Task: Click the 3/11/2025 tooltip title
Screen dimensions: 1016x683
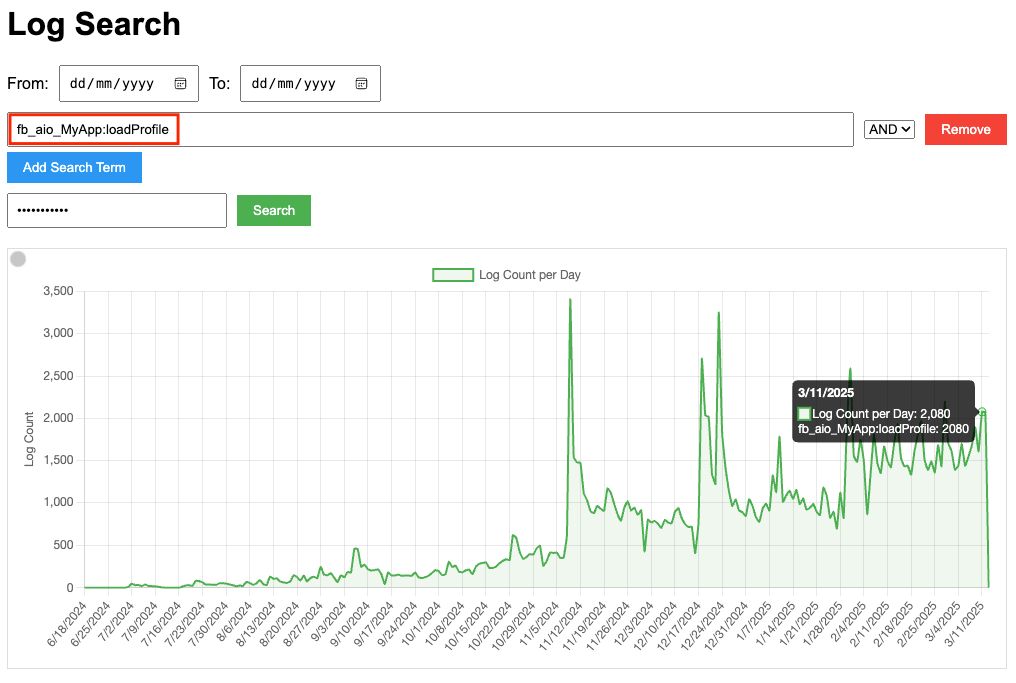Action: pos(826,393)
